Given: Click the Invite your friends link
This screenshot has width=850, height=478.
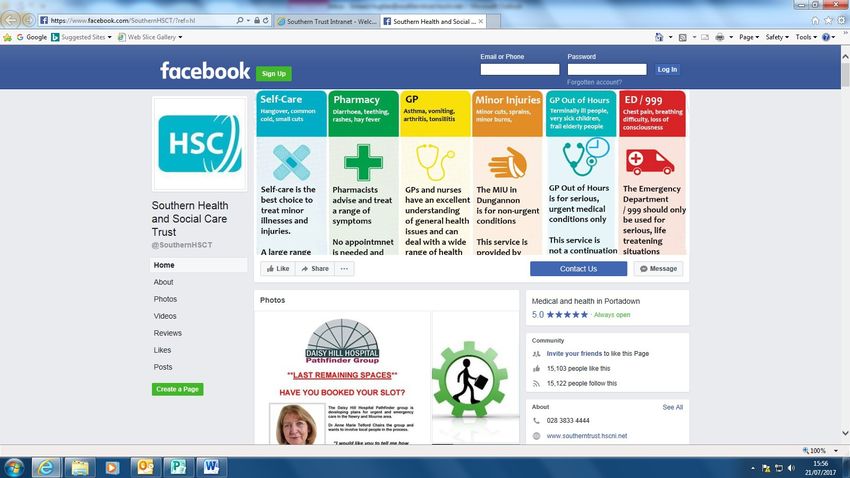Looking at the screenshot, I should (574, 353).
